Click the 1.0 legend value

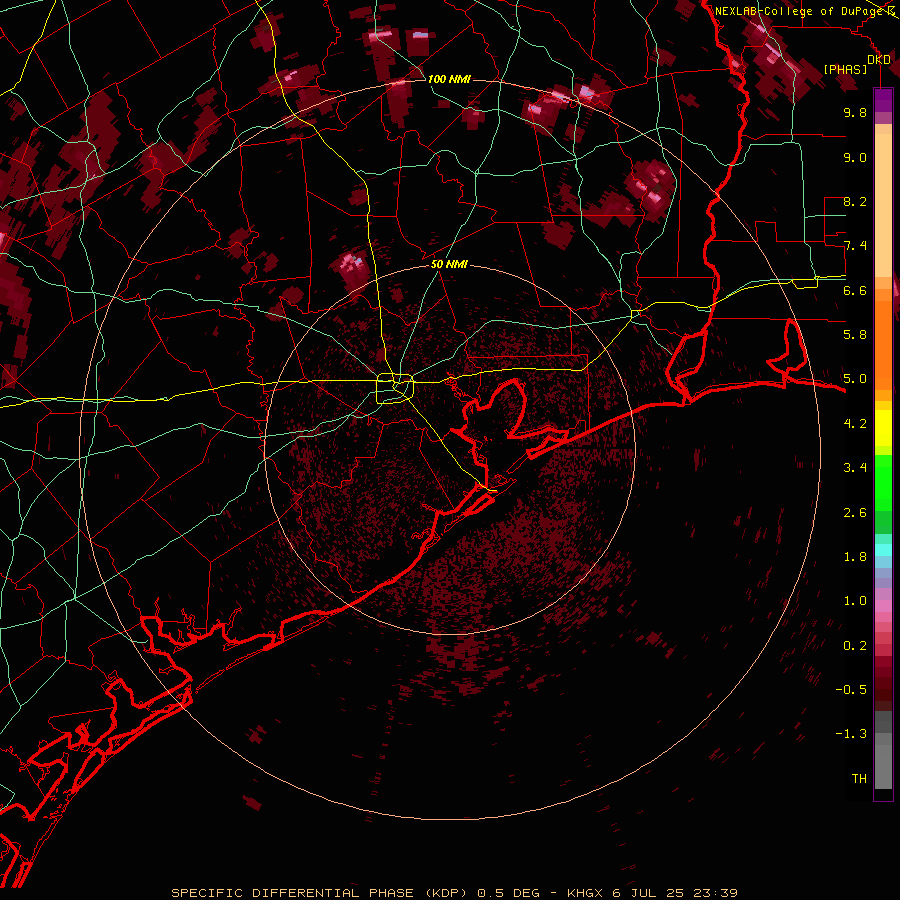pos(855,601)
